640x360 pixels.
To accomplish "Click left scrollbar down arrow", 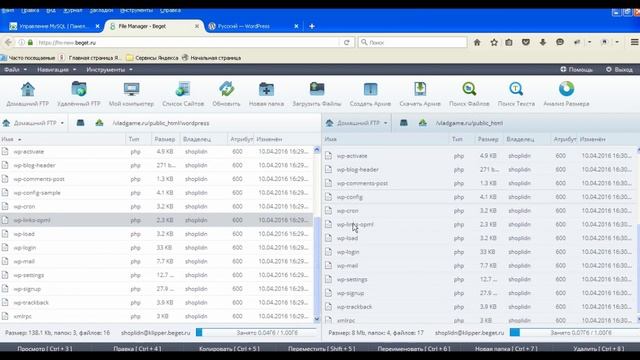I will click(317, 319).
